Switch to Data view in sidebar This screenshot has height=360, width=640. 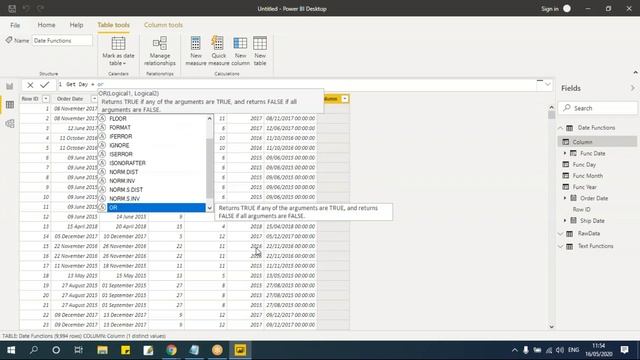10,105
